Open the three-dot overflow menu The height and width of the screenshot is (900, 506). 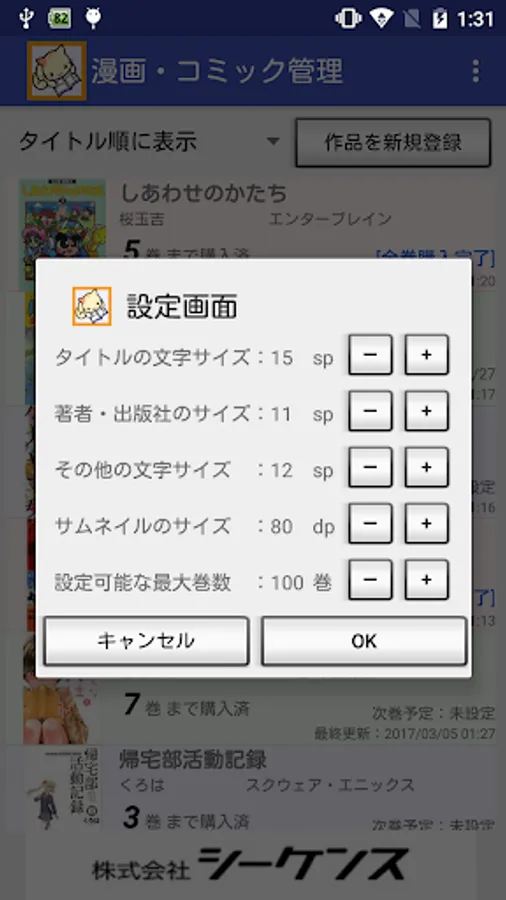pyautogui.click(x=476, y=71)
